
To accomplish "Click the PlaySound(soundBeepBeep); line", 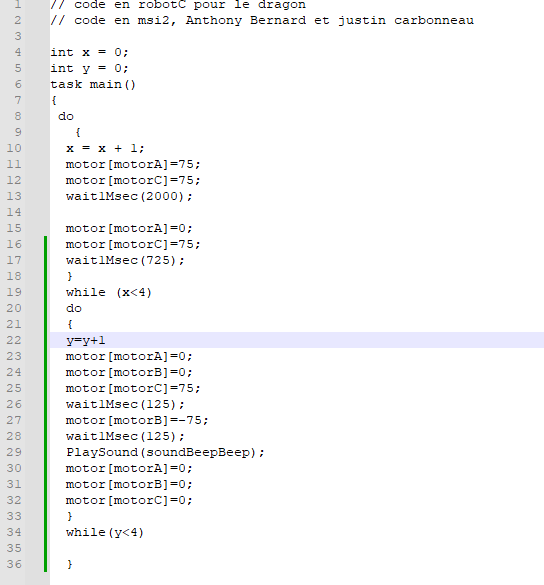I will point(165,452).
